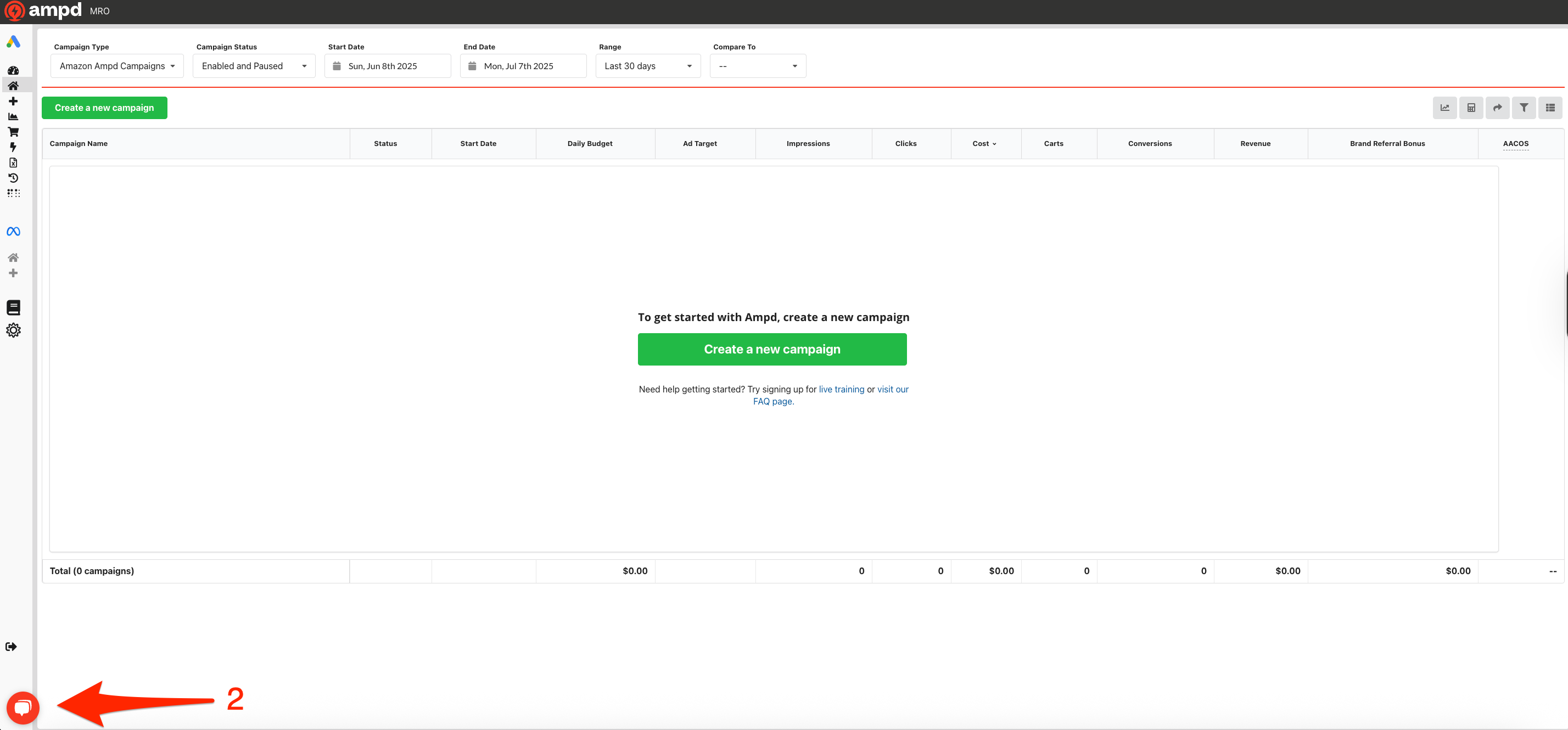Click the MRO account label

(100, 11)
